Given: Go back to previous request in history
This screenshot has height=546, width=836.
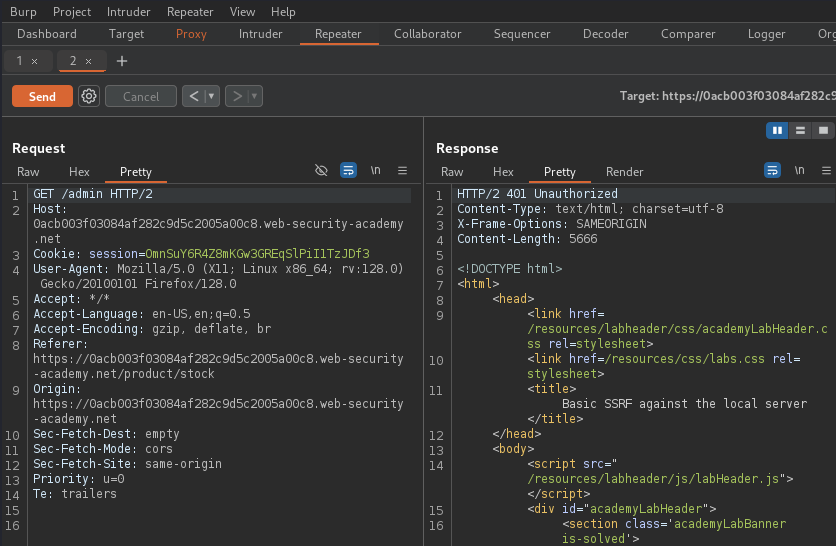Looking at the screenshot, I should tap(194, 96).
